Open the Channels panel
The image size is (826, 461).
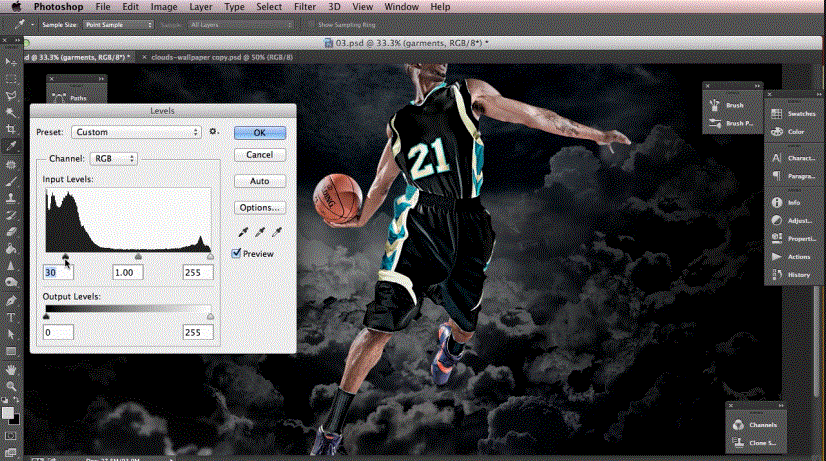click(x=755, y=425)
